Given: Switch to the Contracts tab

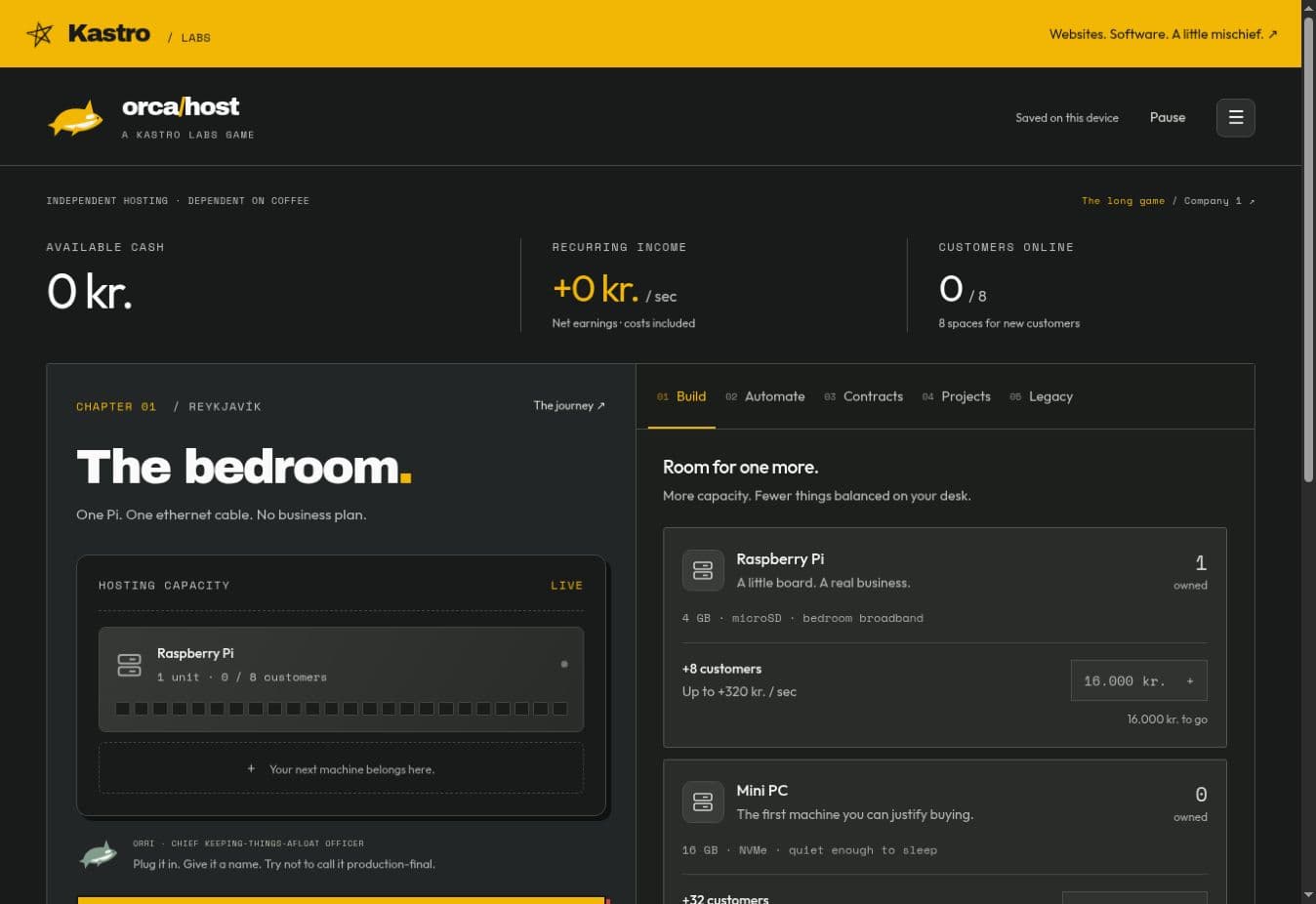Looking at the screenshot, I should click(863, 396).
